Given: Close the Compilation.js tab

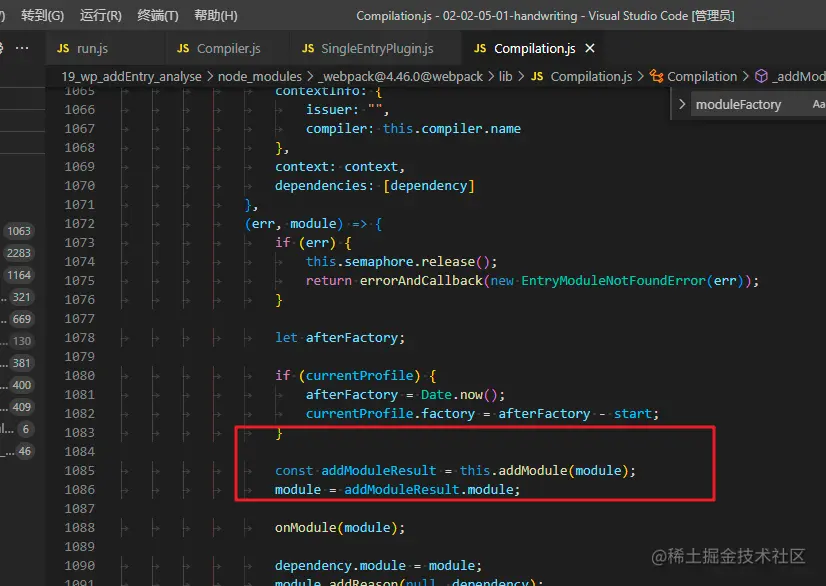Looking at the screenshot, I should tap(590, 48).
